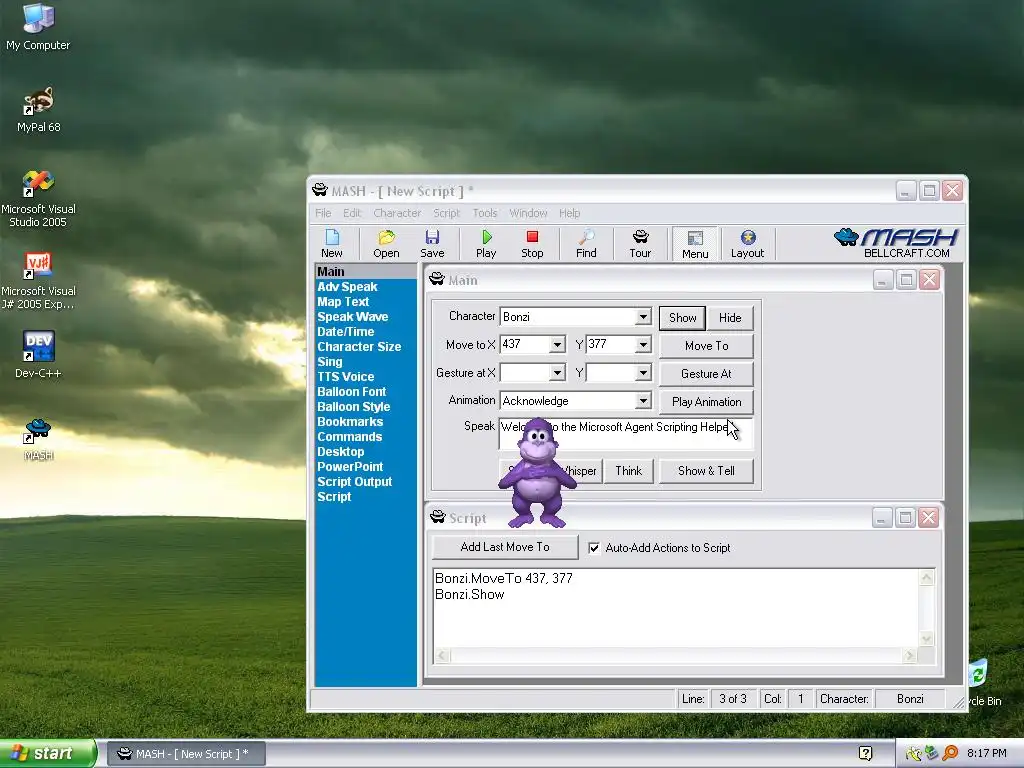Select TTS Voice in sidebar
Image resolution: width=1024 pixels, height=768 pixels.
pos(345,377)
